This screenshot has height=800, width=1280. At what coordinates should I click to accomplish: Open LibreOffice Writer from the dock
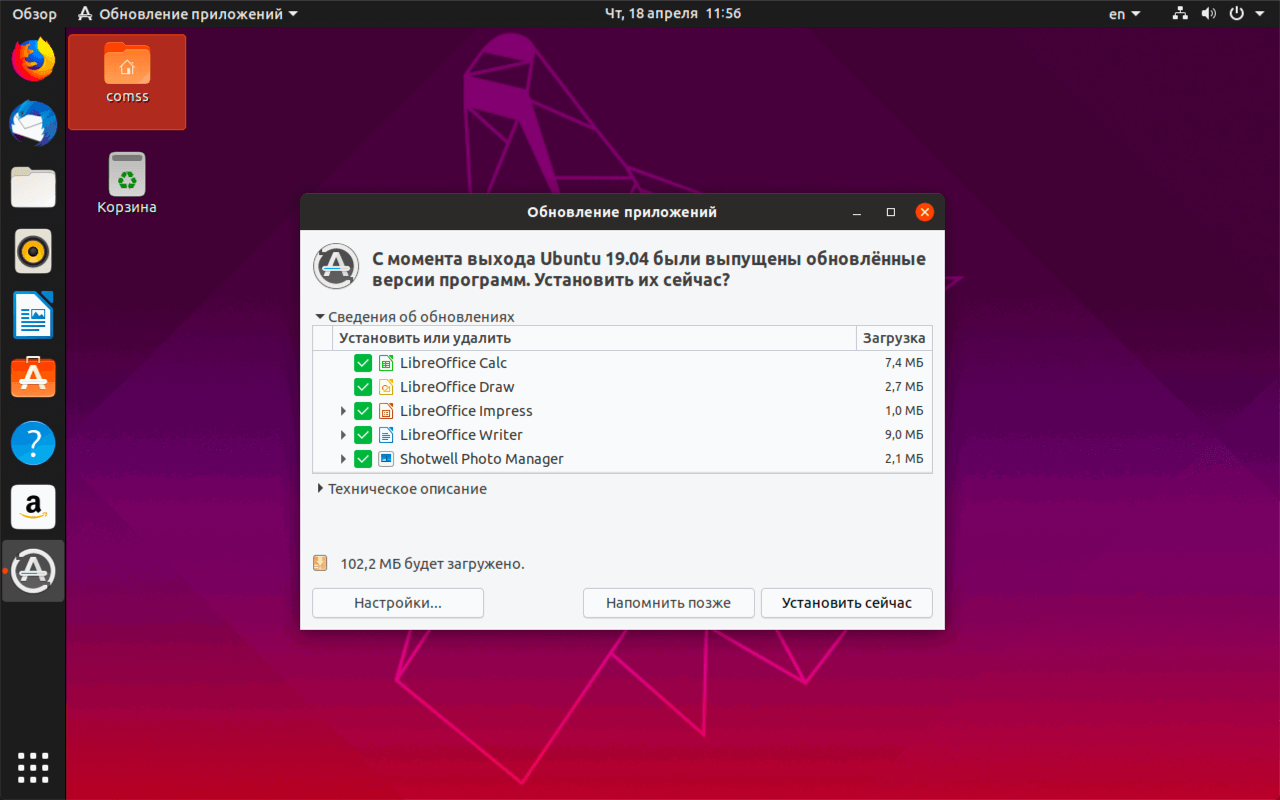[33, 315]
